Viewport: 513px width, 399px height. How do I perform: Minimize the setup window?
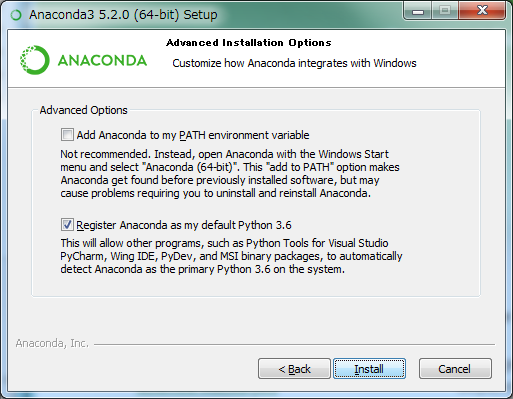418,11
